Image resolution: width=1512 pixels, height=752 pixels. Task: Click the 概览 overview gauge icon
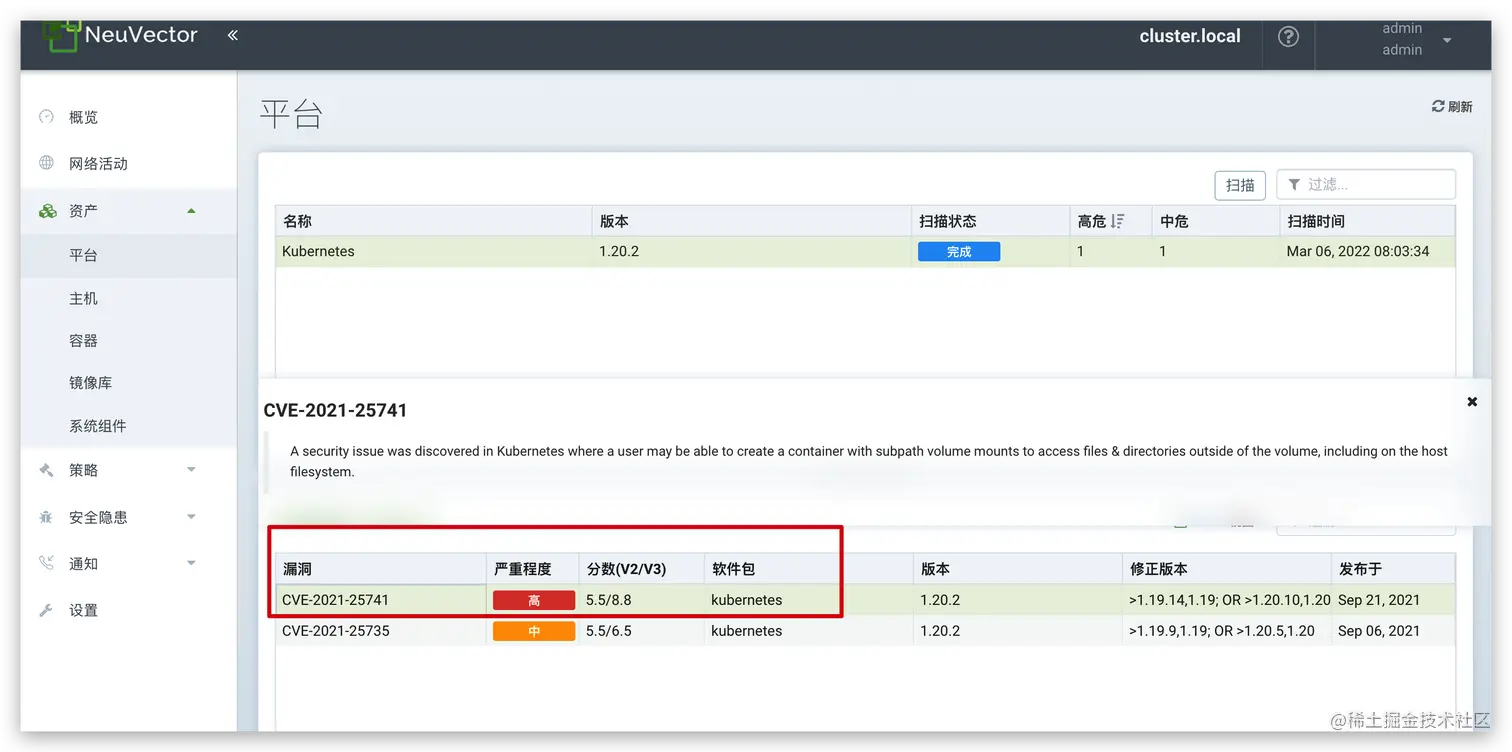[x=46, y=116]
